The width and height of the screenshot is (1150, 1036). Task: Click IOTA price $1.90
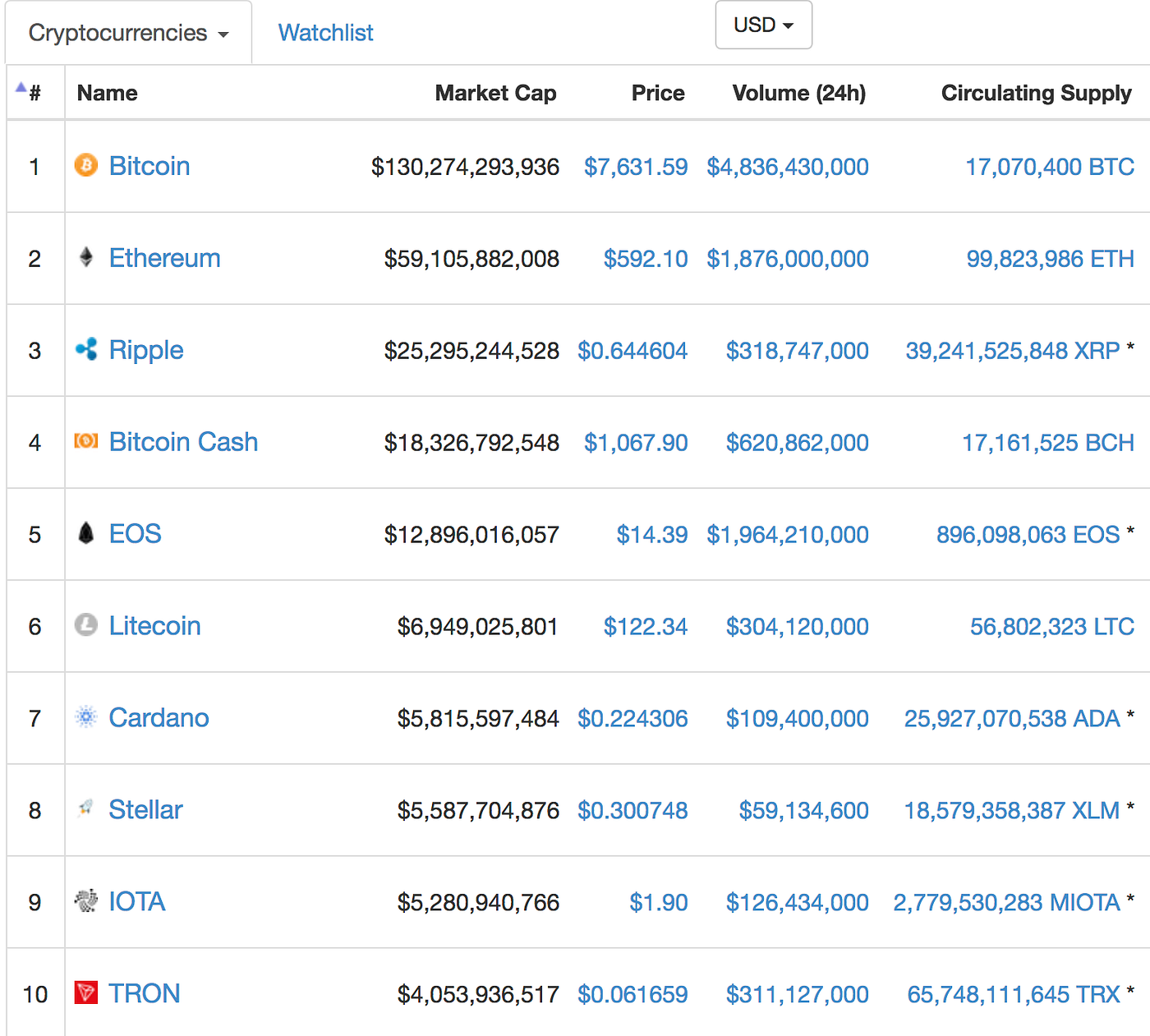[659, 903]
